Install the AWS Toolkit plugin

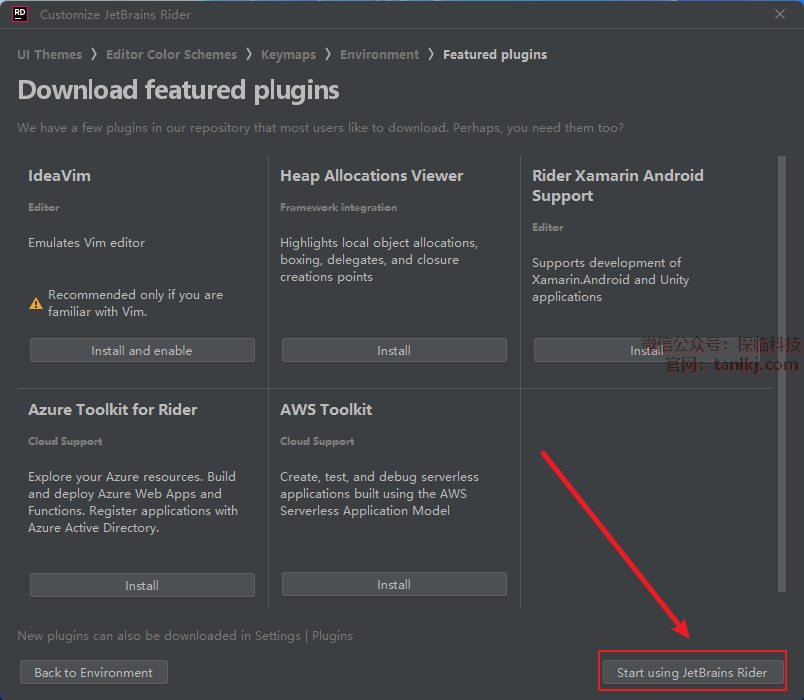394,585
